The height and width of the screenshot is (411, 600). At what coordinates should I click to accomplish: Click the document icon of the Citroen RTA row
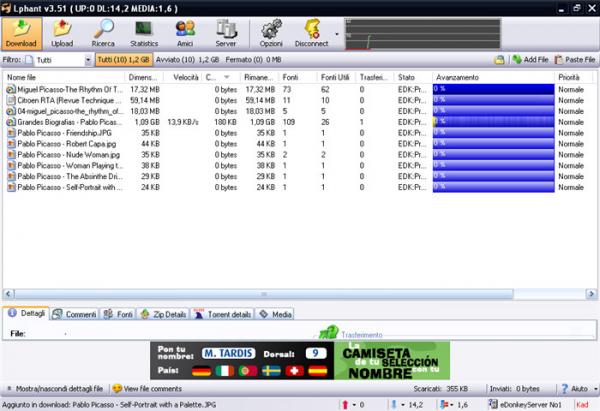point(11,100)
